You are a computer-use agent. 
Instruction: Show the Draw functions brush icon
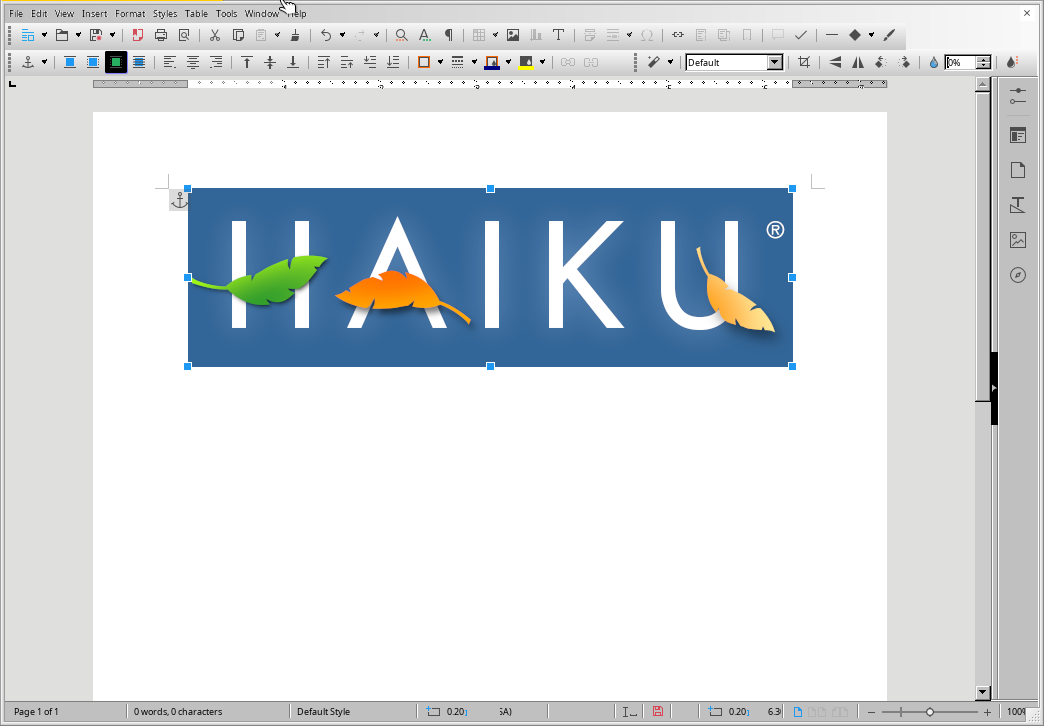889,35
